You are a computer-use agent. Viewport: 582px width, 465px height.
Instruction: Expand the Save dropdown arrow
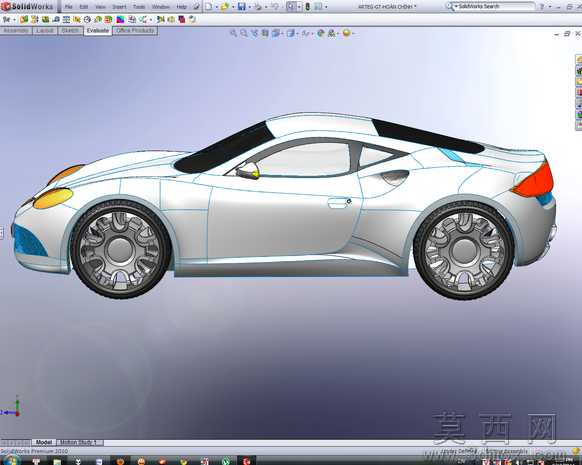pyautogui.click(x=249, y=7)
